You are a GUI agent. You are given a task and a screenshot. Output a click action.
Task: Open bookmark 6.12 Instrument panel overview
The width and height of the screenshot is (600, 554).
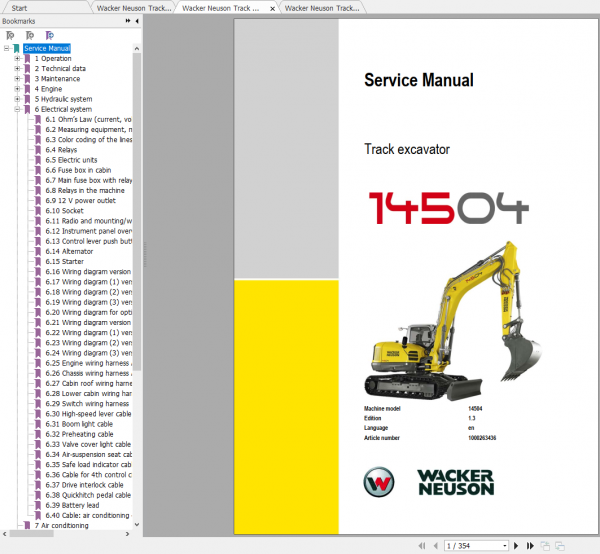88,231
